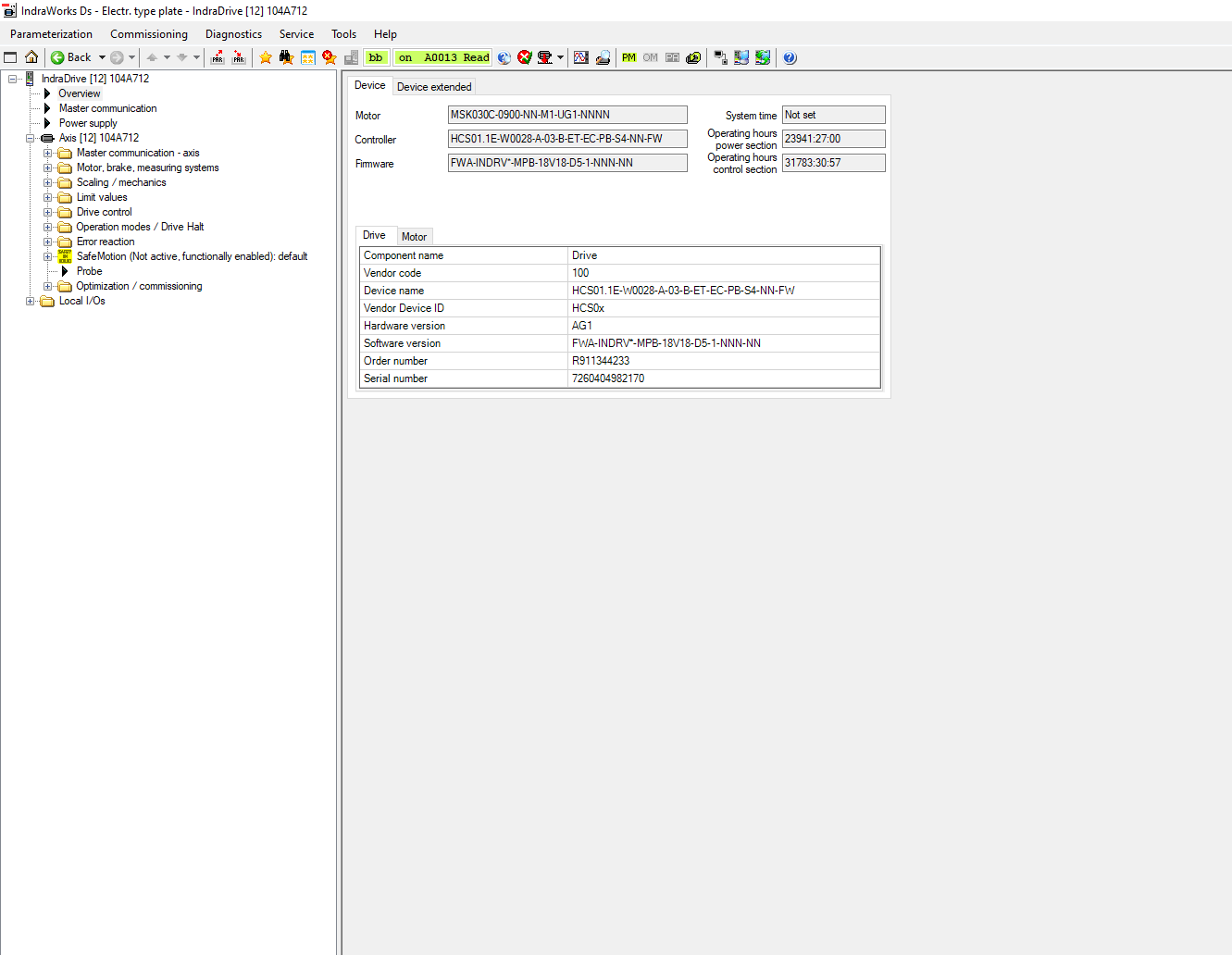The width and height of the screenshot is (1232, 955).
Task: Click the Motor type text field
Action: click(x=566, y=115)
